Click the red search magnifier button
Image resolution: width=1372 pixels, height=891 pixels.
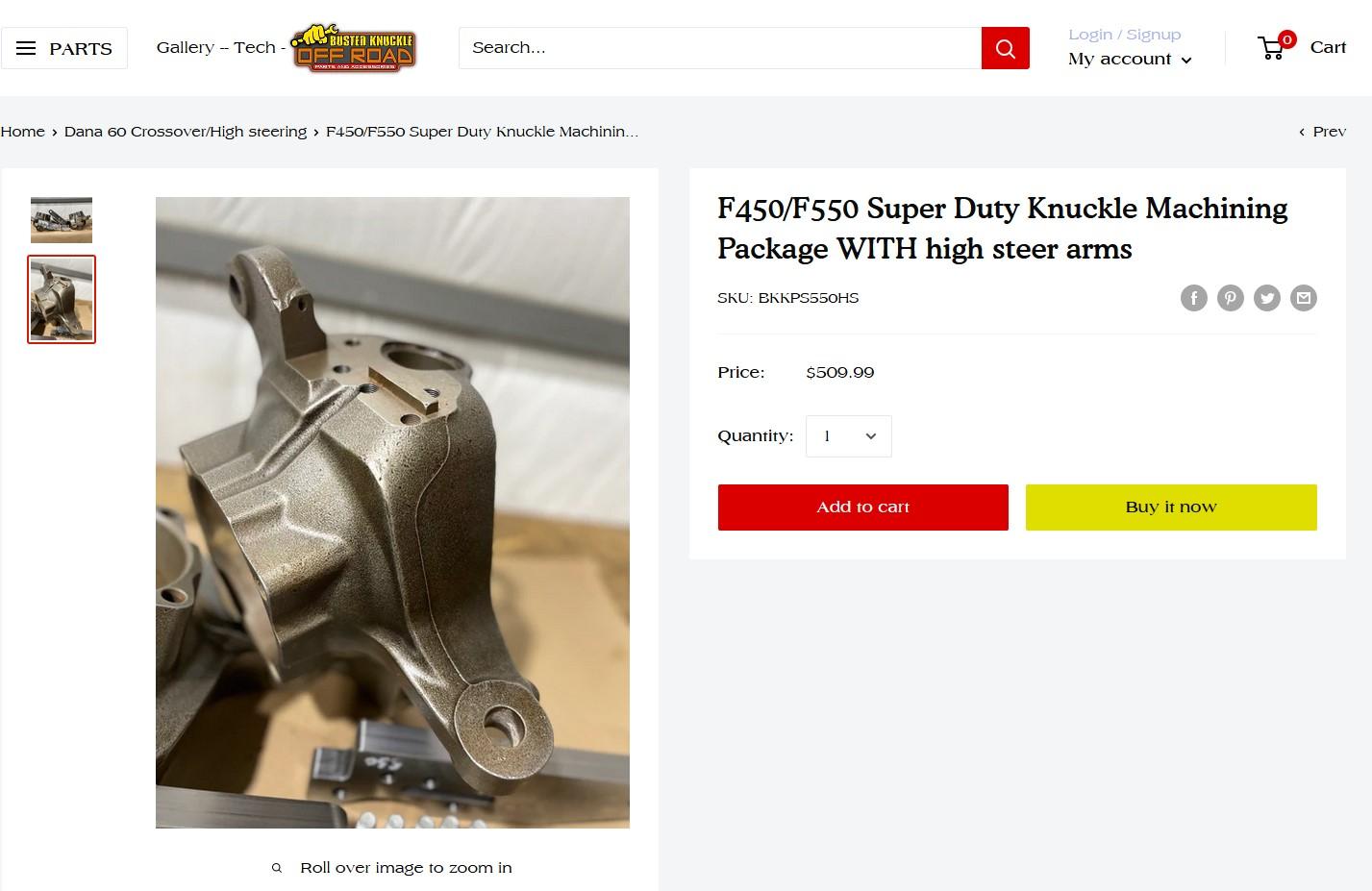pos(1006,48)
